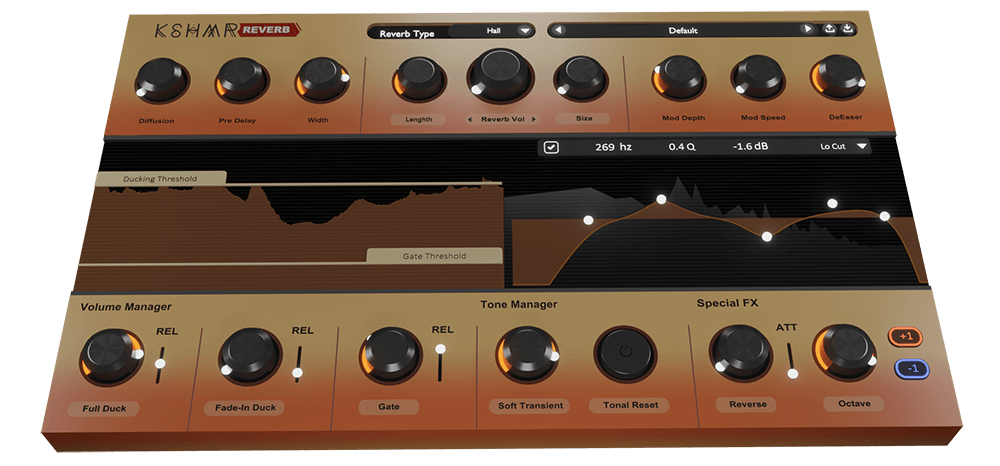Select the lowest EQ node in the dip
The width and height of the screenshot is (1000, 466).
(x=767, y=237)
